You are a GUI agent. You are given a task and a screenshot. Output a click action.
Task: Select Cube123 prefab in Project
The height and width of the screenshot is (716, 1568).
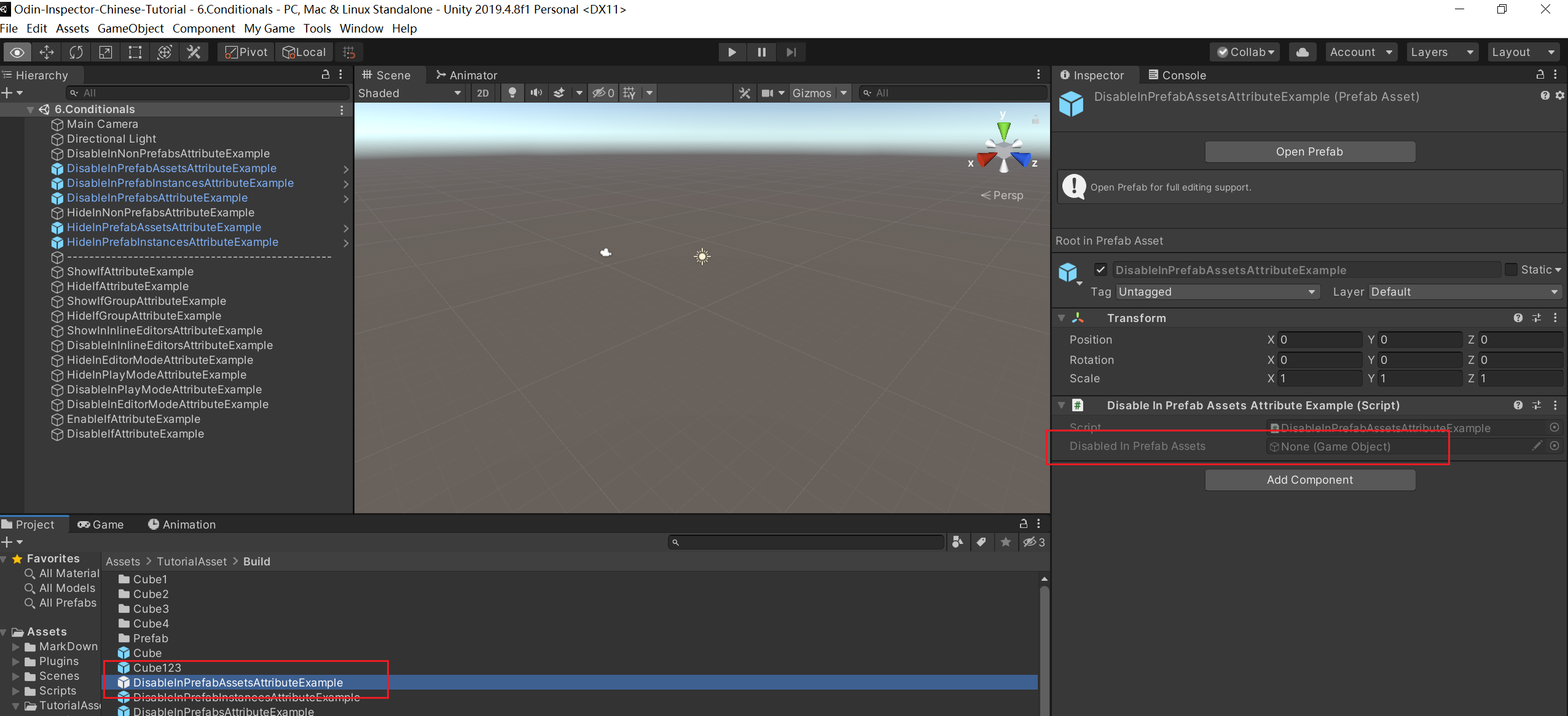[x=157, y=668]
